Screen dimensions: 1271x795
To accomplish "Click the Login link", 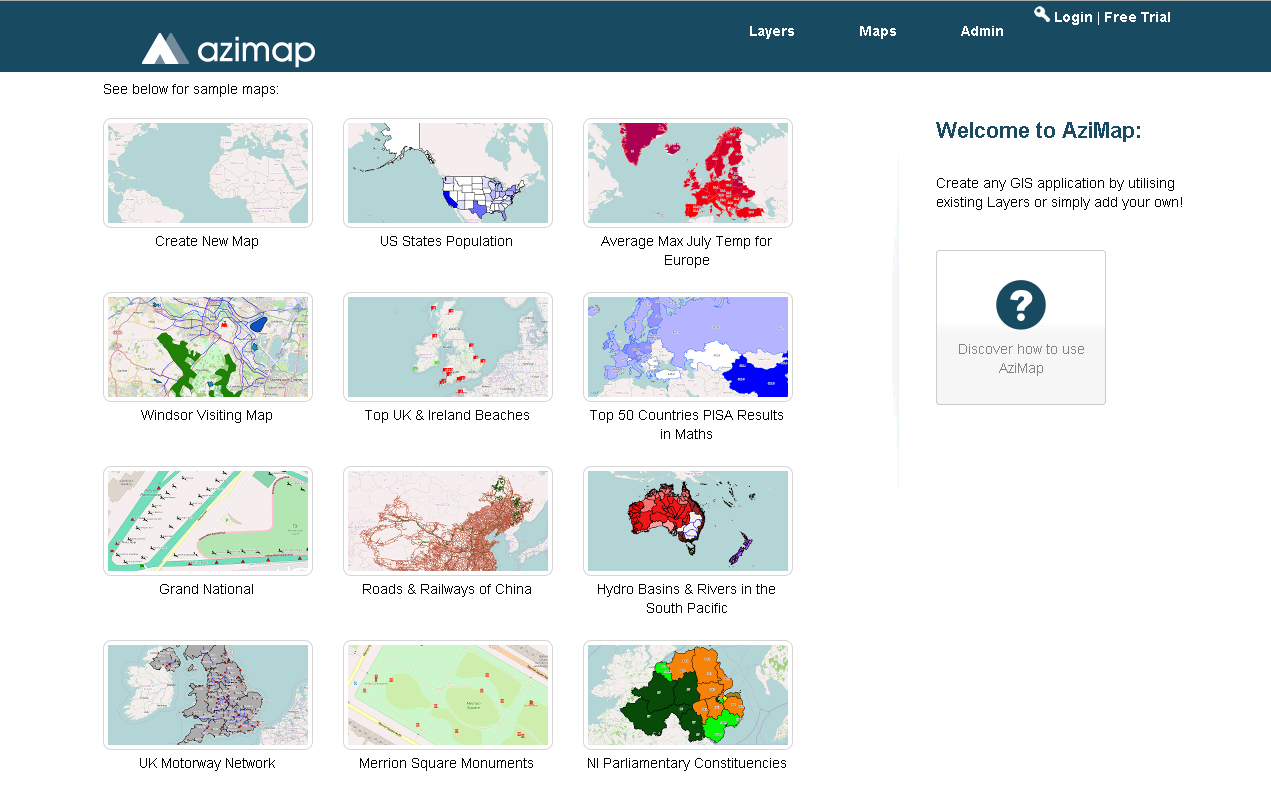I will [1073, 17].
